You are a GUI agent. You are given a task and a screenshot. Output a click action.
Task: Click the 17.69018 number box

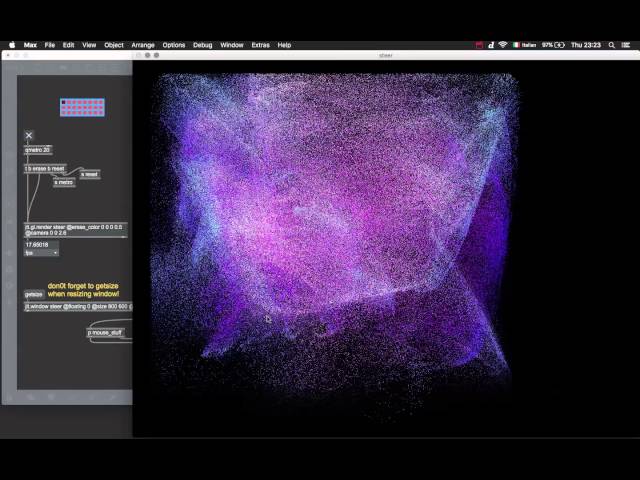pyautogui.click(x=41, y=245)
